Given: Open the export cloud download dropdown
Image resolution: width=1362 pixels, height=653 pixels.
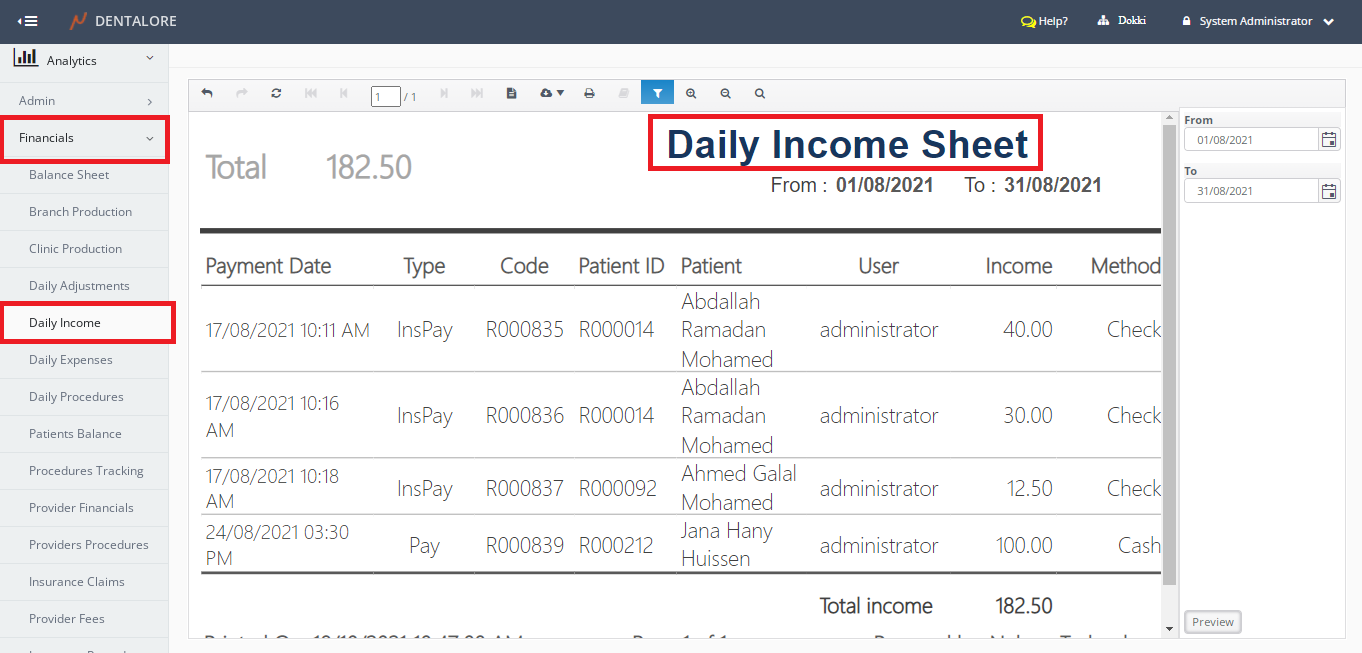Looking at the screenshot, I should tap(551, 93).
